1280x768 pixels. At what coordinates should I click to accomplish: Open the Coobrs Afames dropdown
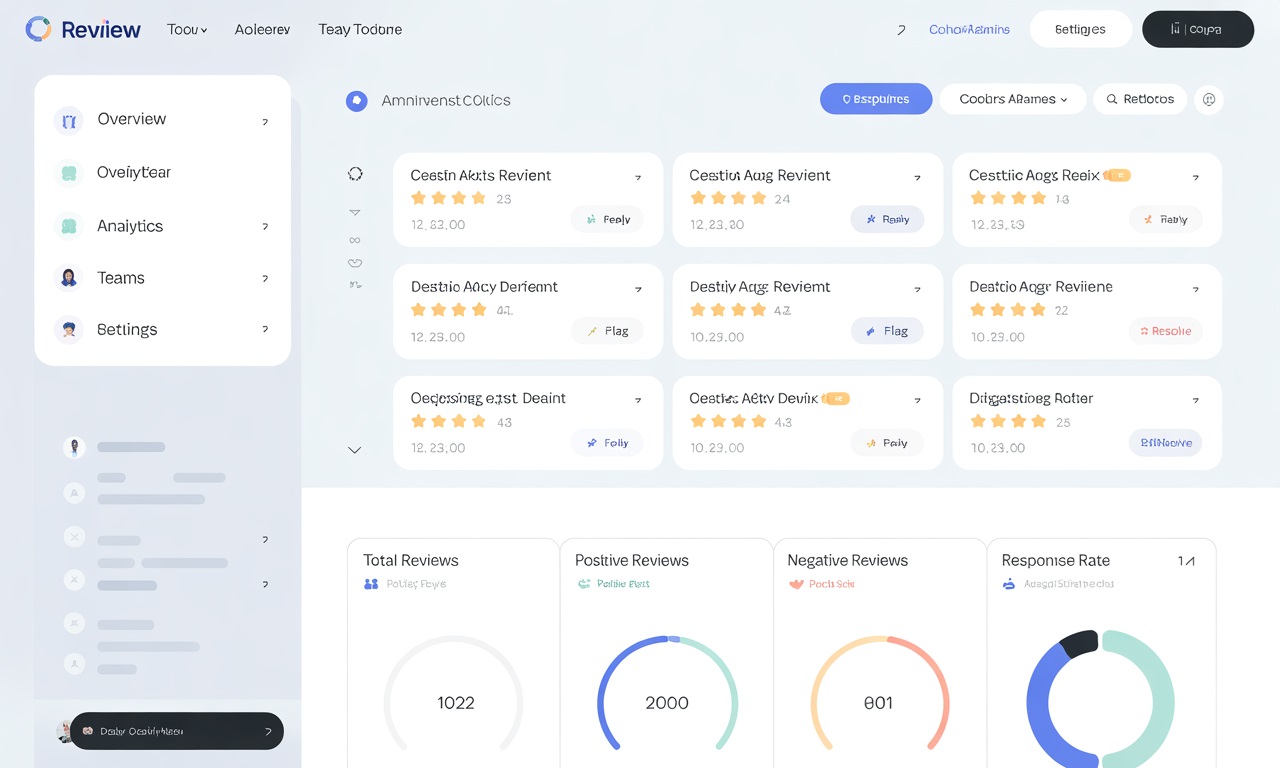point(1012,99)
